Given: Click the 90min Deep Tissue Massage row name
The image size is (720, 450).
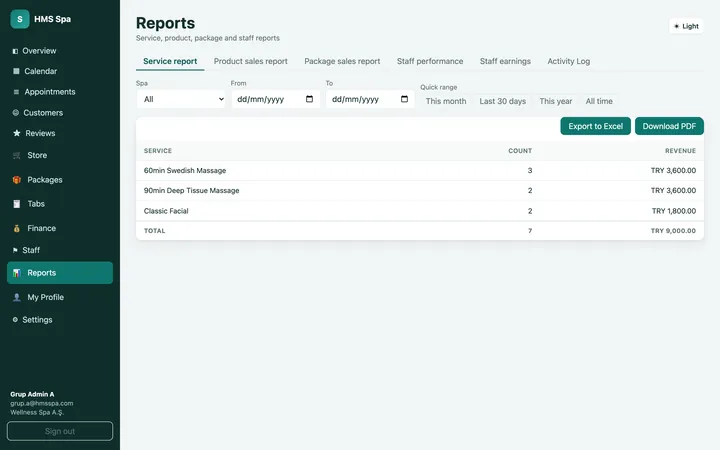Looking at the screenshot, I should (191, 191).
